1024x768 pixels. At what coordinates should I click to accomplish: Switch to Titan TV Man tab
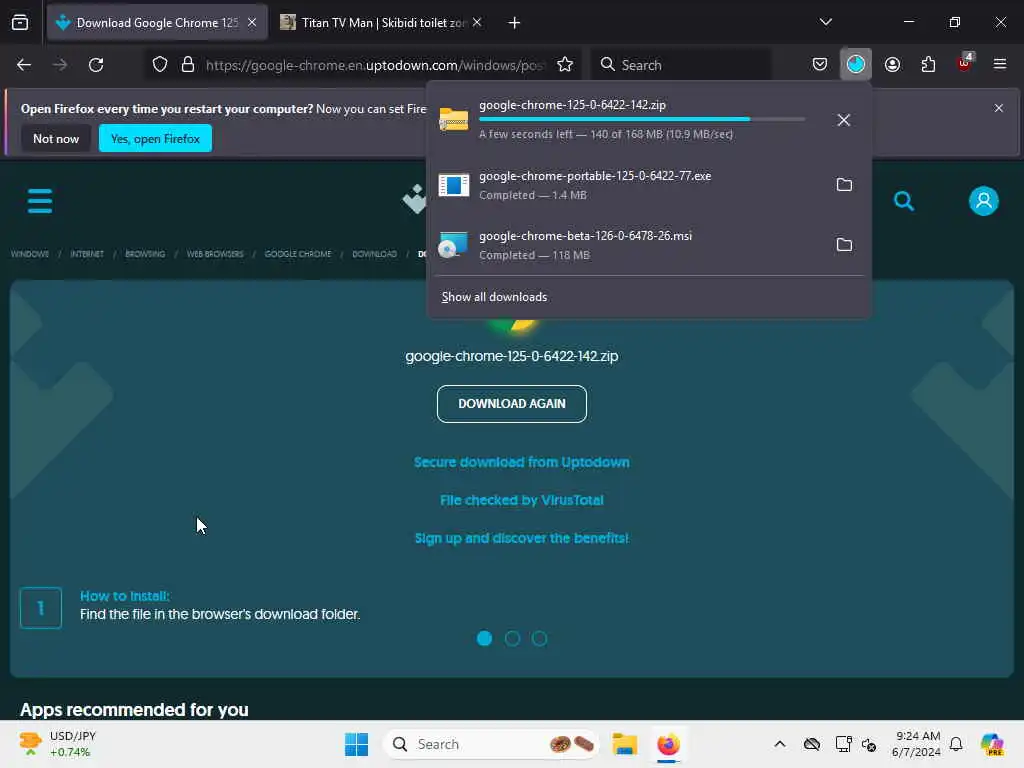[382, 23]
